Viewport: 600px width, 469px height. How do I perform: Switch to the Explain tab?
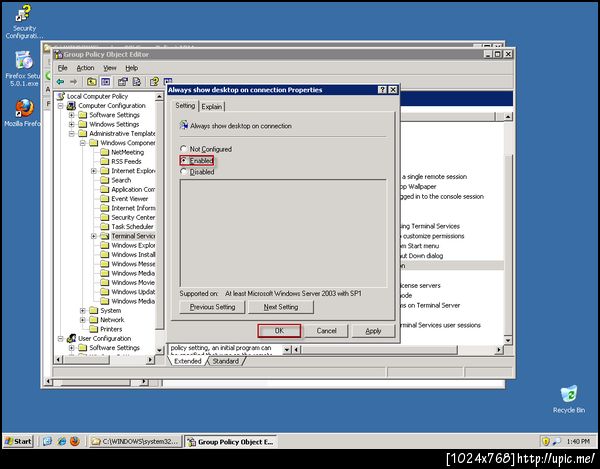[212, 106]
